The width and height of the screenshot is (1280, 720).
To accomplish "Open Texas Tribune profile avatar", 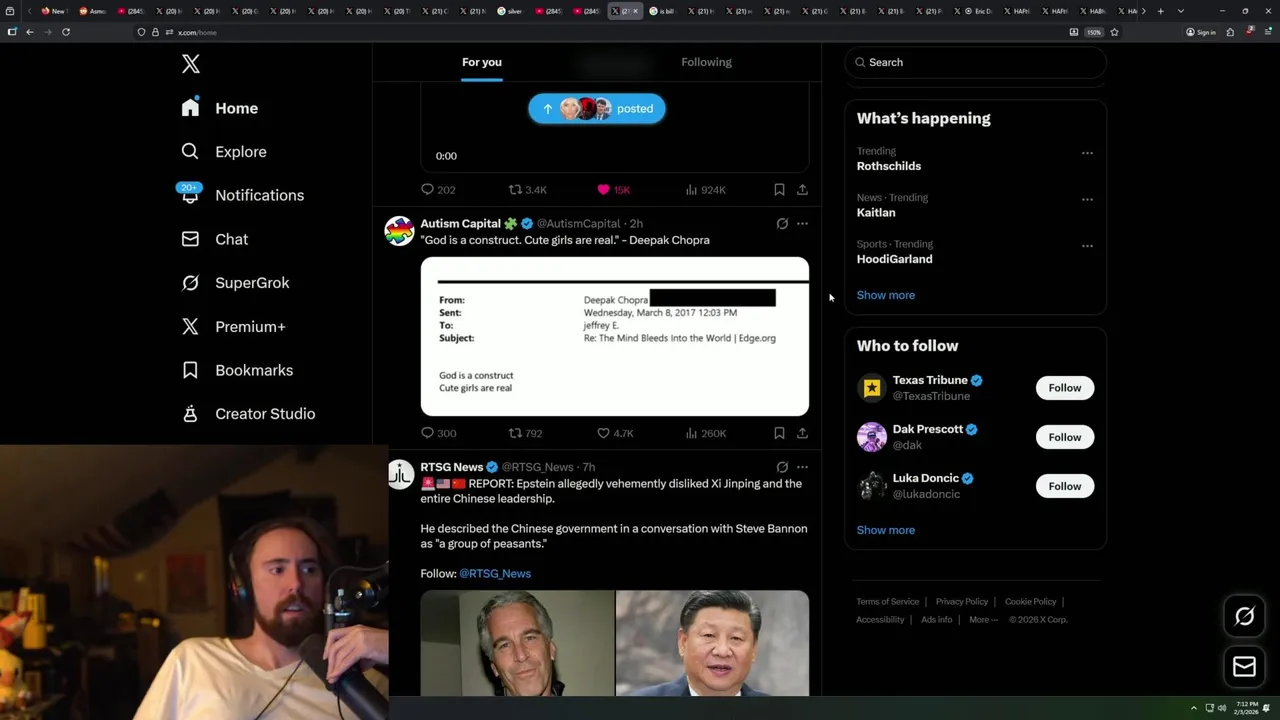I will [872, 388].
